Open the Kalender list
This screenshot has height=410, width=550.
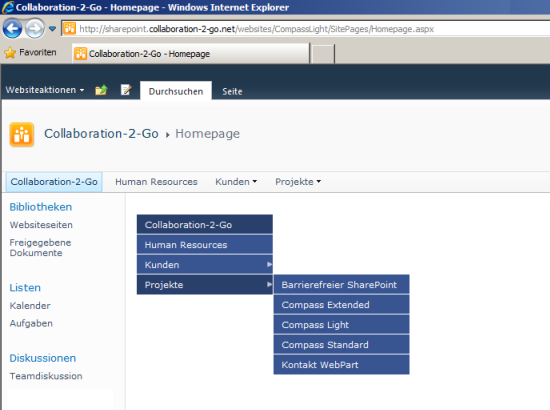pyautogui.click(x=30, y=305)
